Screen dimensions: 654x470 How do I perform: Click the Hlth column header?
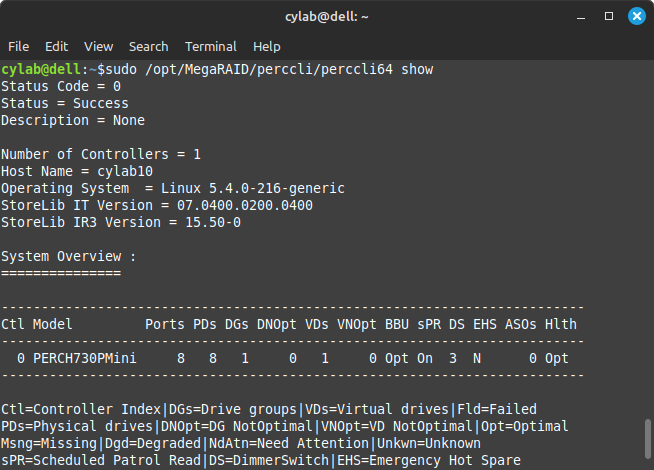(561, 324)
